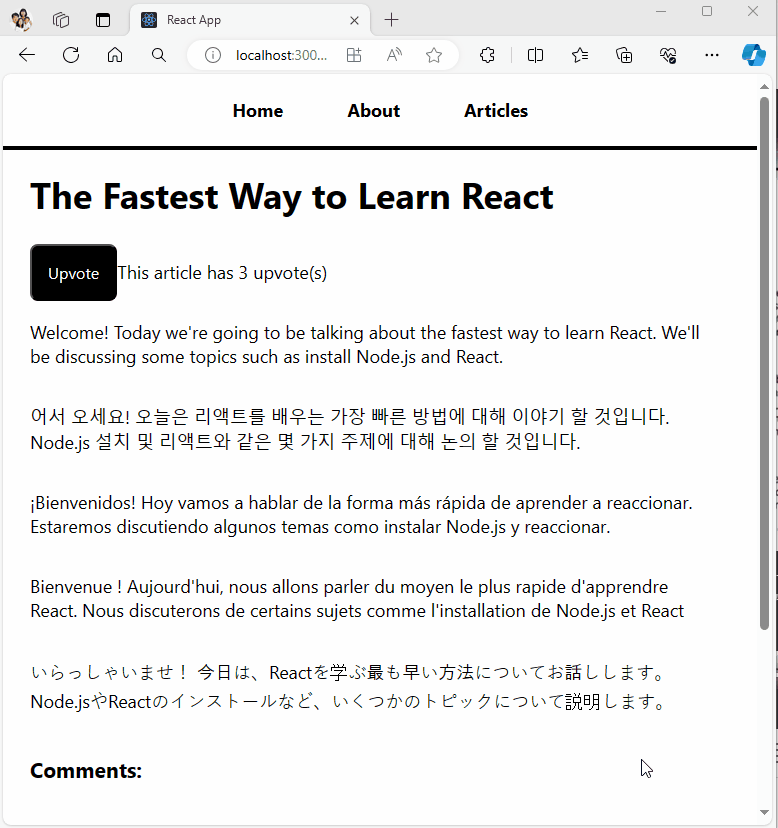Viewport: 778px width, 828px height.
Task: Click the Korean paragraph starting '어서 오세요'
Action: pos(350,429)
